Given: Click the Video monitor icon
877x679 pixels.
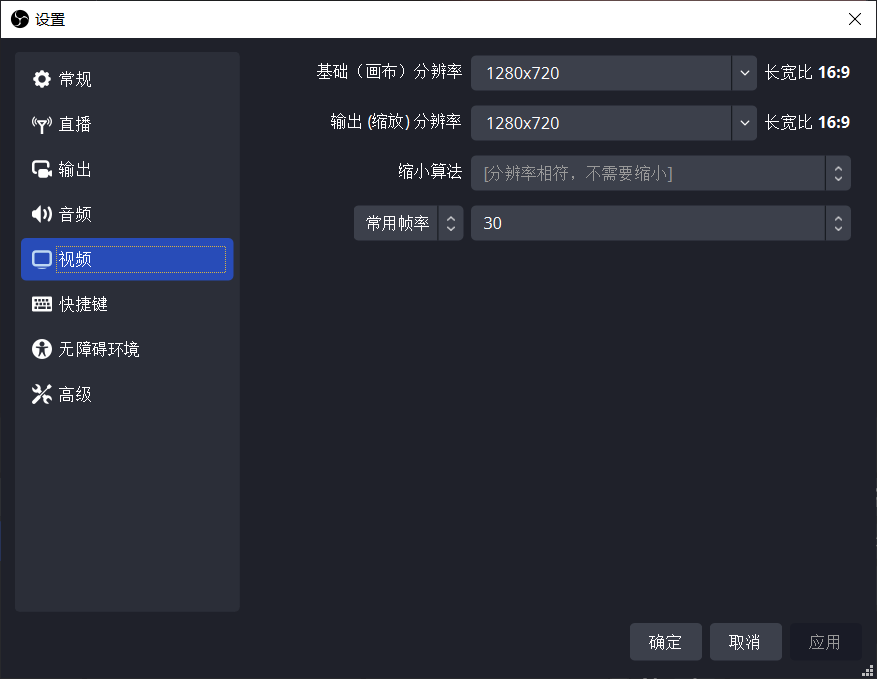Looking at the screenshot, I should pyautogui.click(x=41, y=259).
